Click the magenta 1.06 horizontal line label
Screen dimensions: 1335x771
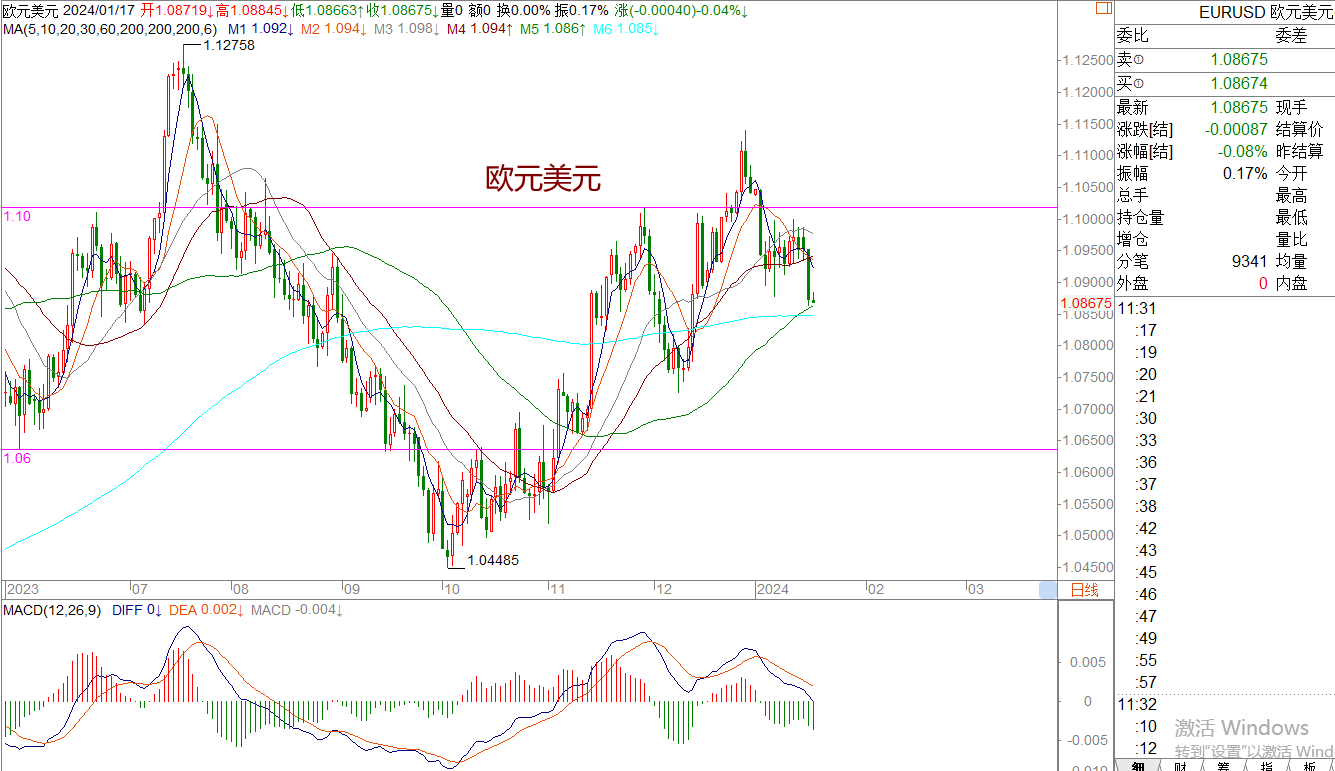click(x=17, y=458)
